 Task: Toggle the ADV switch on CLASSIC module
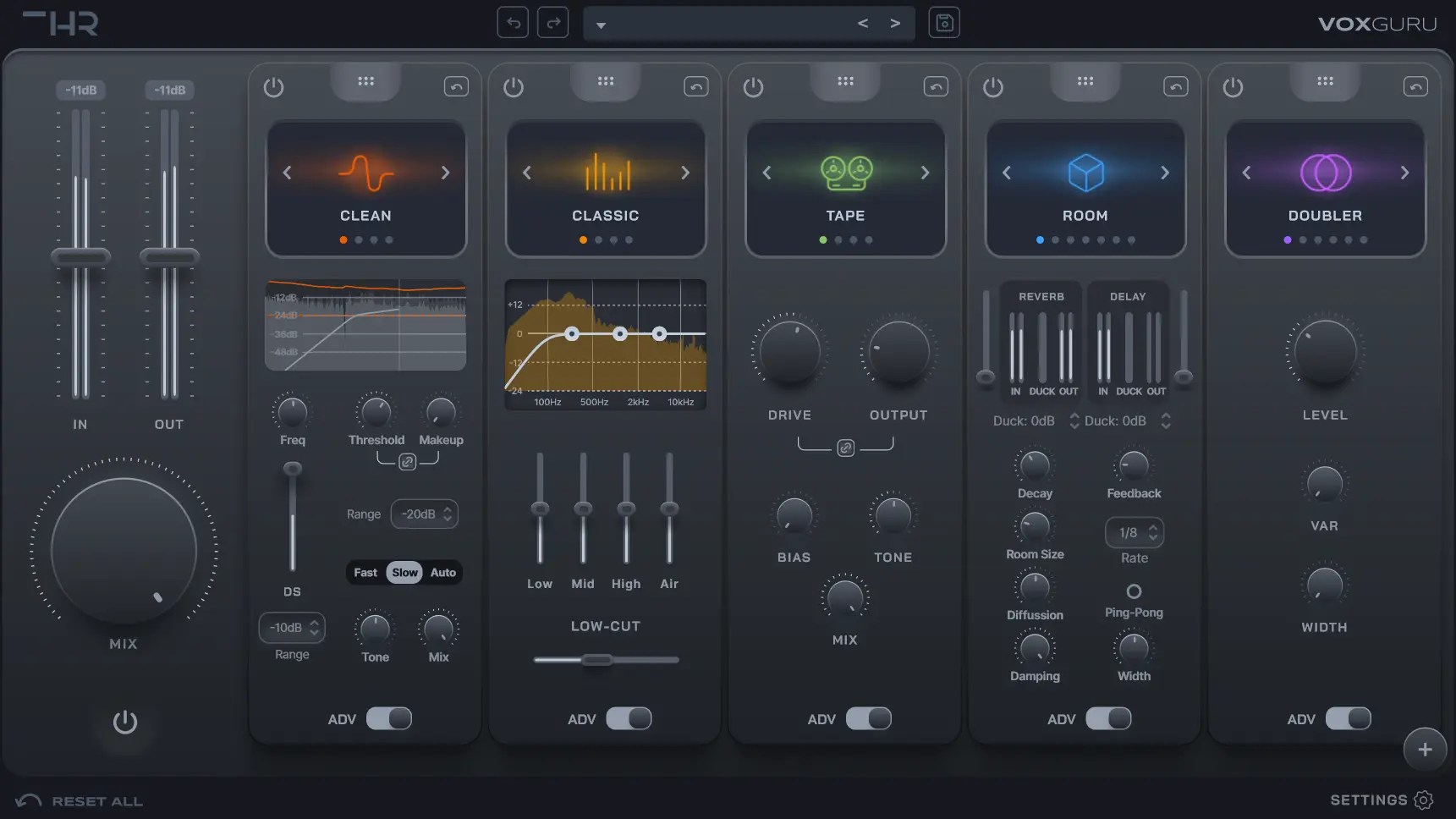click(x=629, y=718)
